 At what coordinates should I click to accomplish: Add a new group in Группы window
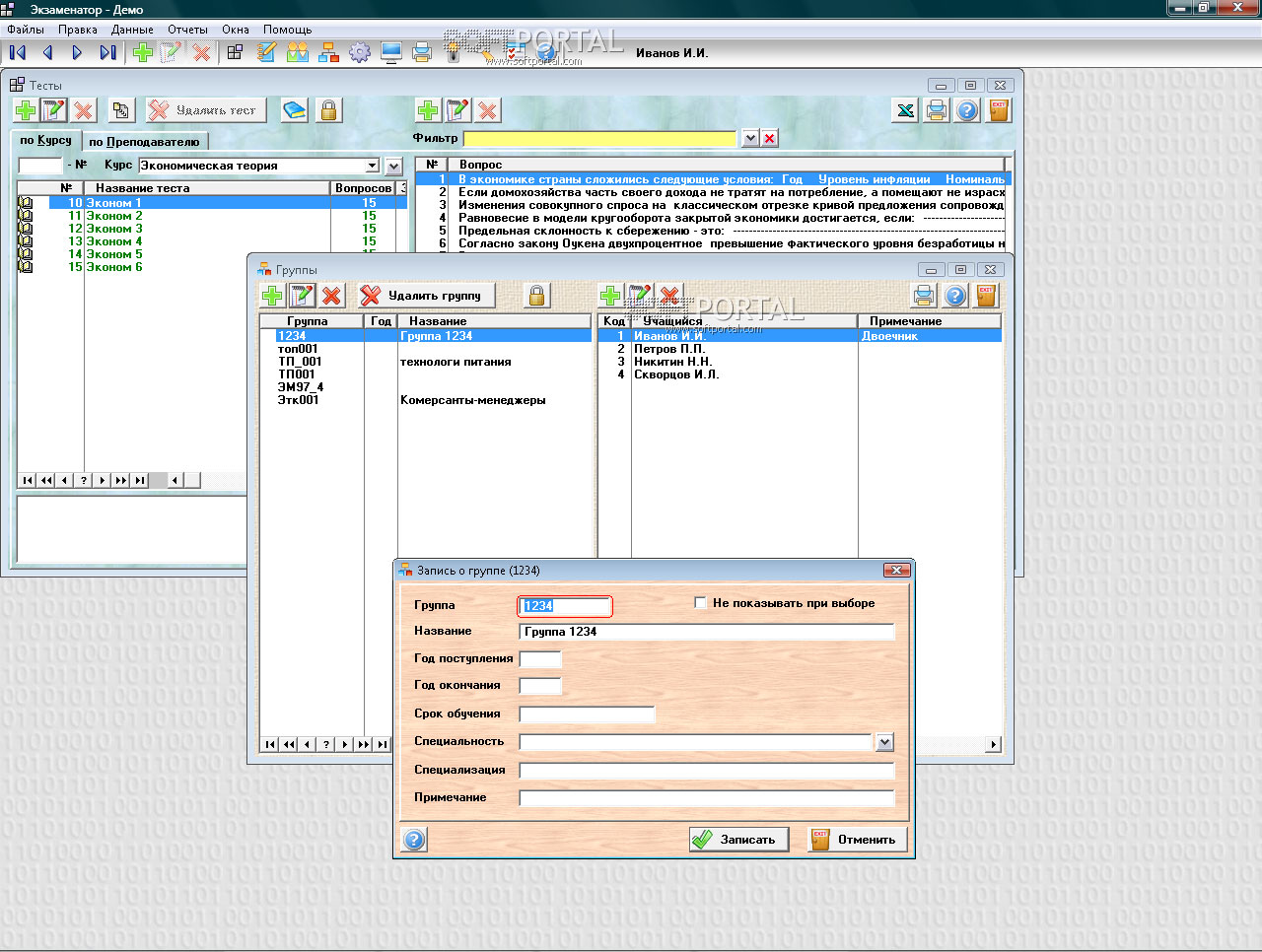(x=273, y=295)
